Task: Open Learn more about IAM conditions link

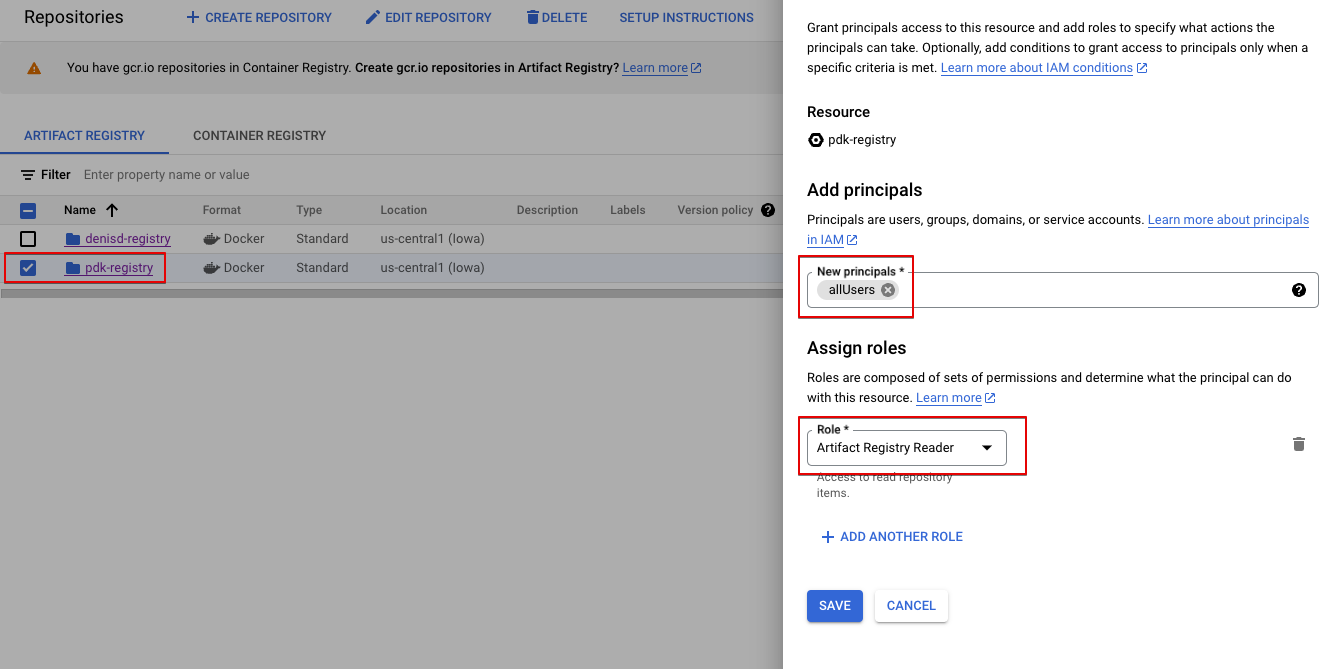Action: pos(1044,68)
